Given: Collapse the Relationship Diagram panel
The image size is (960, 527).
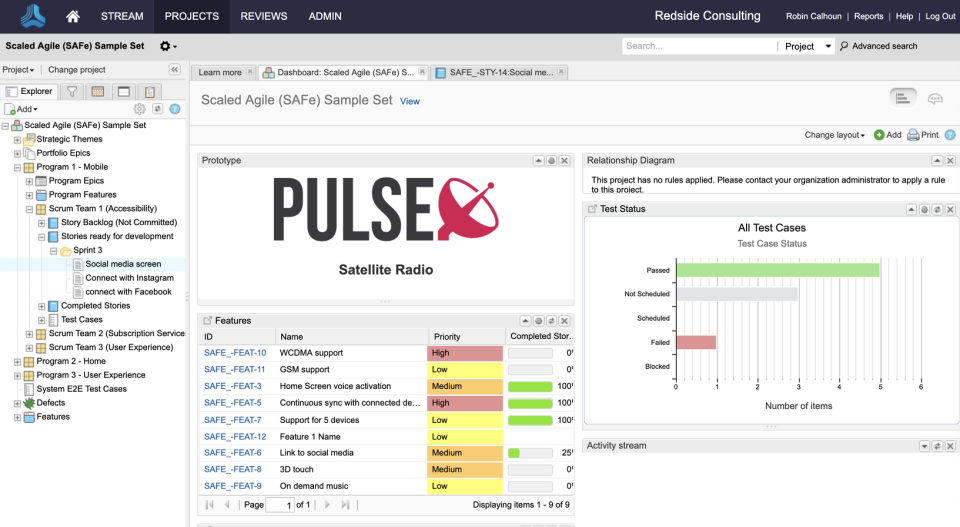Looking at the screenshot, I should [937, 160].
